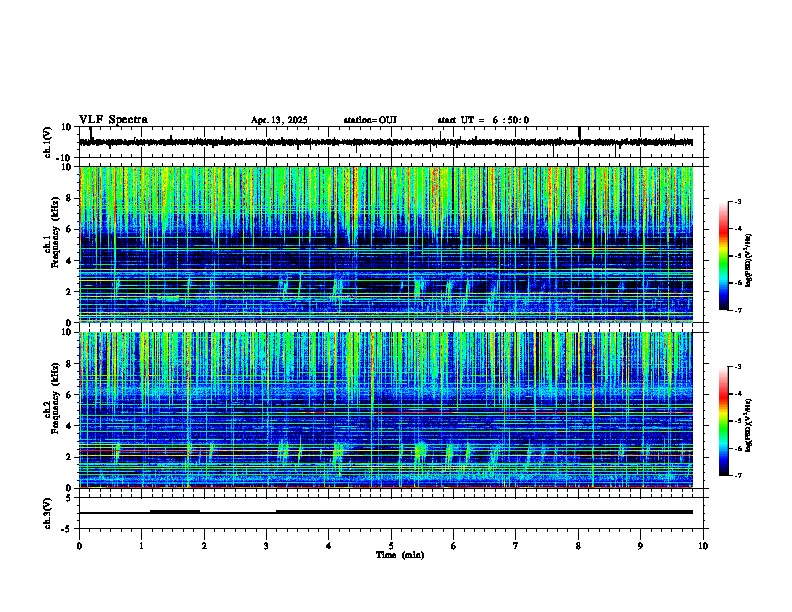The width and height of the screenshot is (792, 612).
Task: Click the date text "Apr. 13, 2025"
Action: (279, 120)
